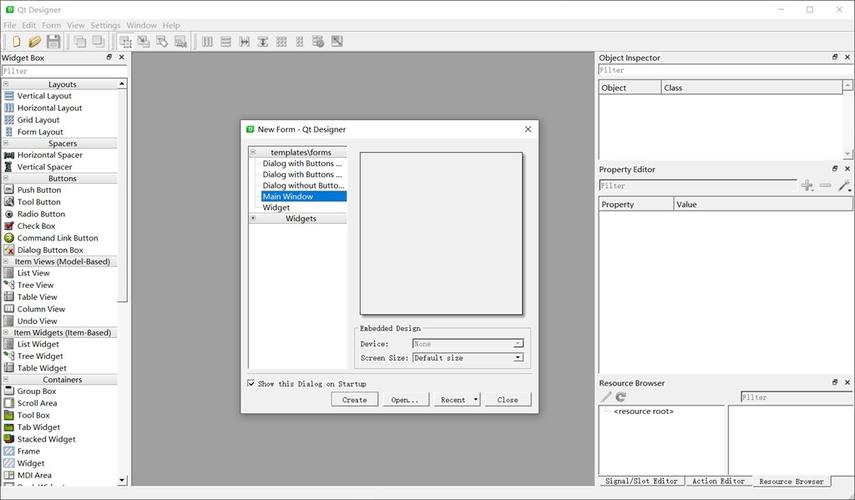This screenshot has width=855, height=500.
Task: Click the Horizontal Spacer widget icon
Action: pyautogui.click(x=9, y=155)
